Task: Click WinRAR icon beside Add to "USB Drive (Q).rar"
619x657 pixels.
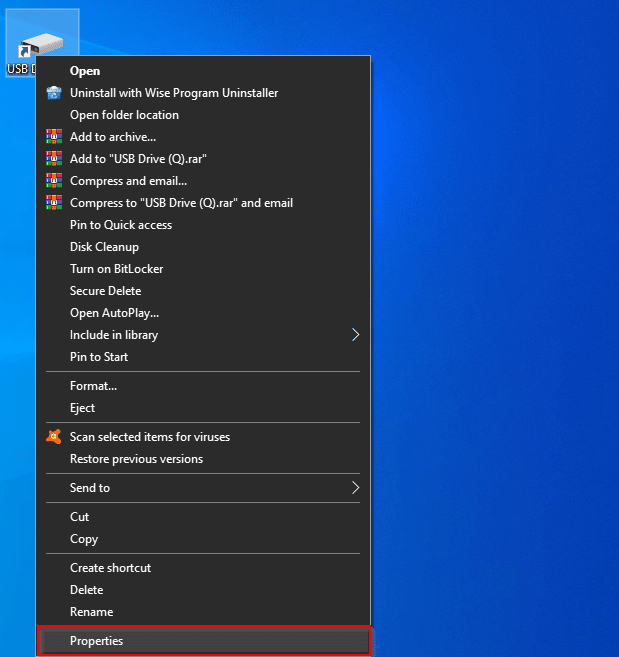Action: click(x=54, y=159)
